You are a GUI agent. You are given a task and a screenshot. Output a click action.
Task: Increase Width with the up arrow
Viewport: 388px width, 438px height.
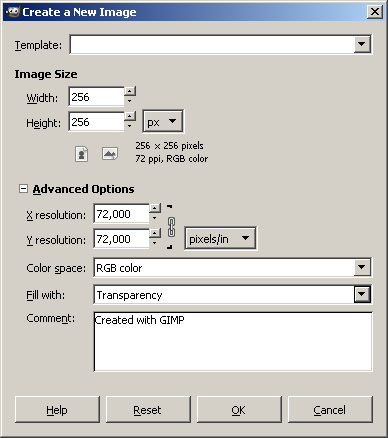tap(130, 91)
